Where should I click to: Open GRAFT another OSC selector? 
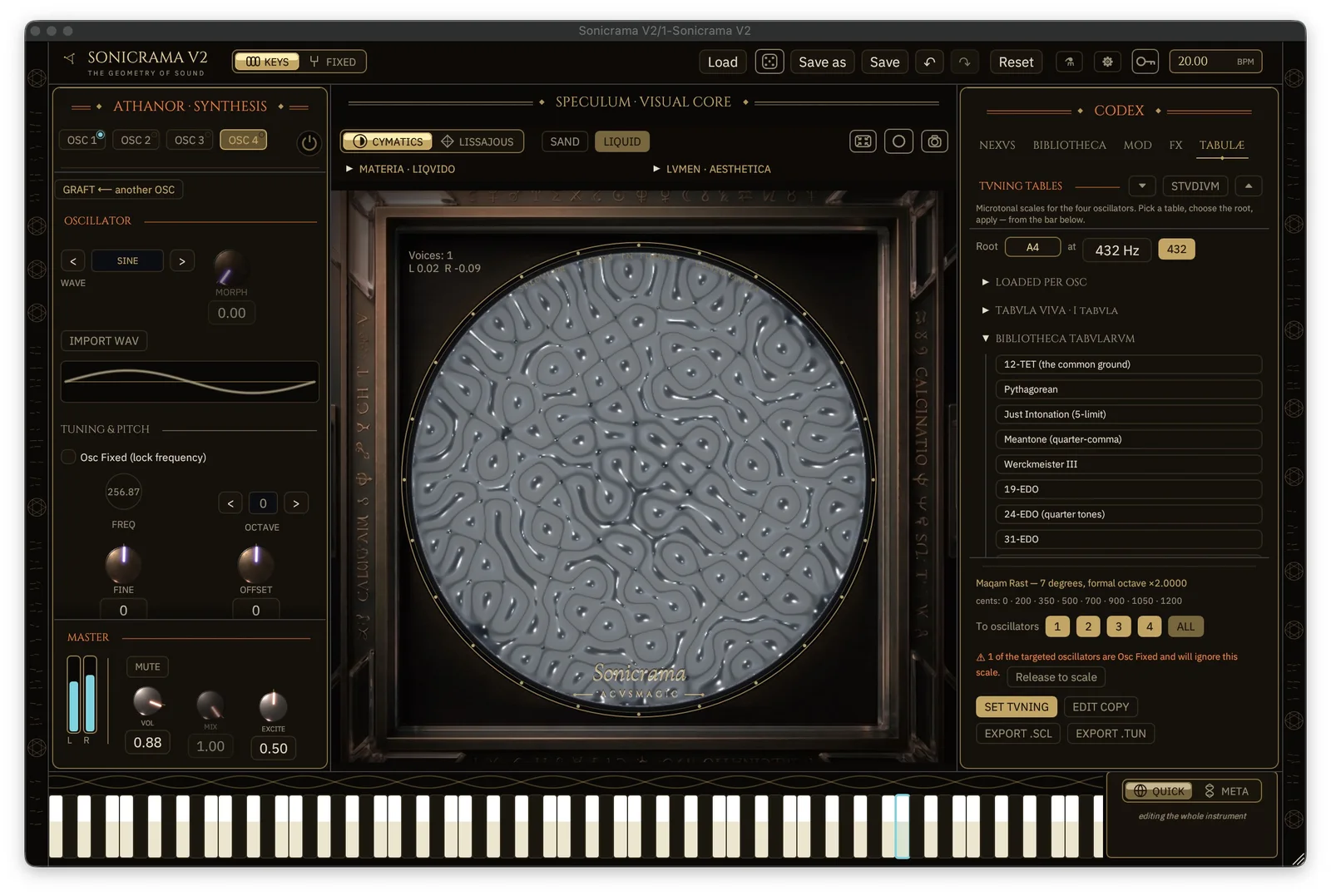tap(119, 190)
